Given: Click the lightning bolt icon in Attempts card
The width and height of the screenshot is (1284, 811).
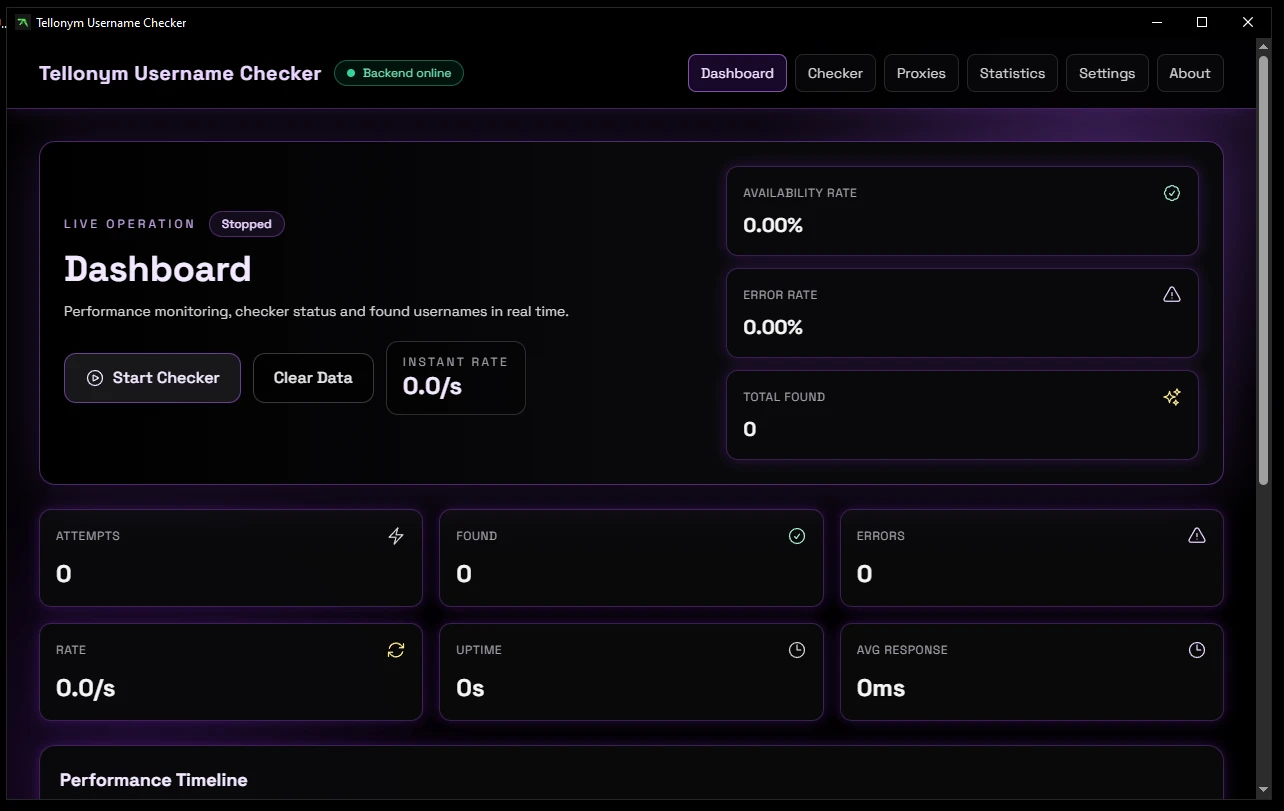Looking at the screenshot, I should click(396, 536).
